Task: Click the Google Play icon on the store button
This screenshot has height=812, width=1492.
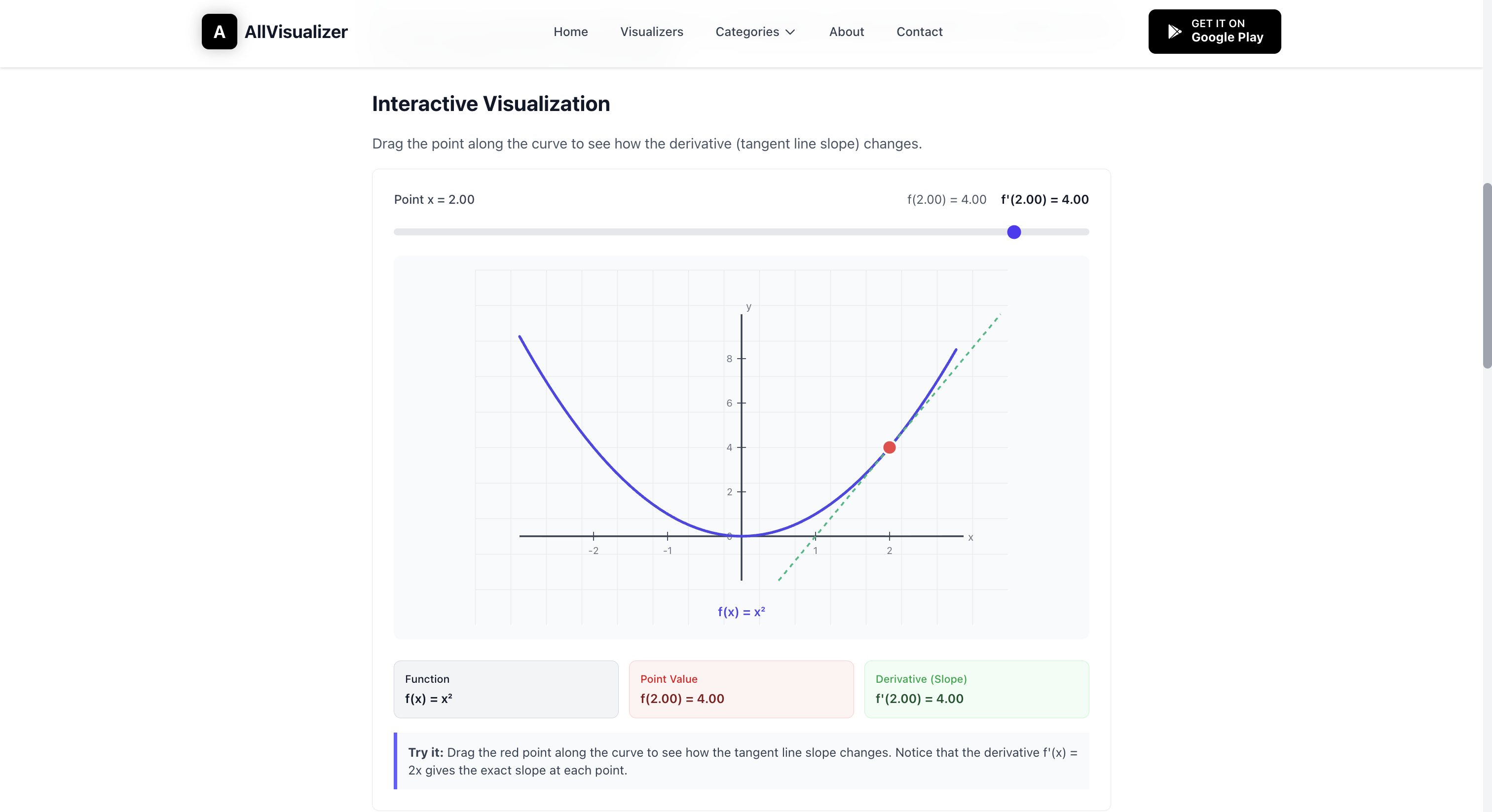Action: [x=1175, y=31]
